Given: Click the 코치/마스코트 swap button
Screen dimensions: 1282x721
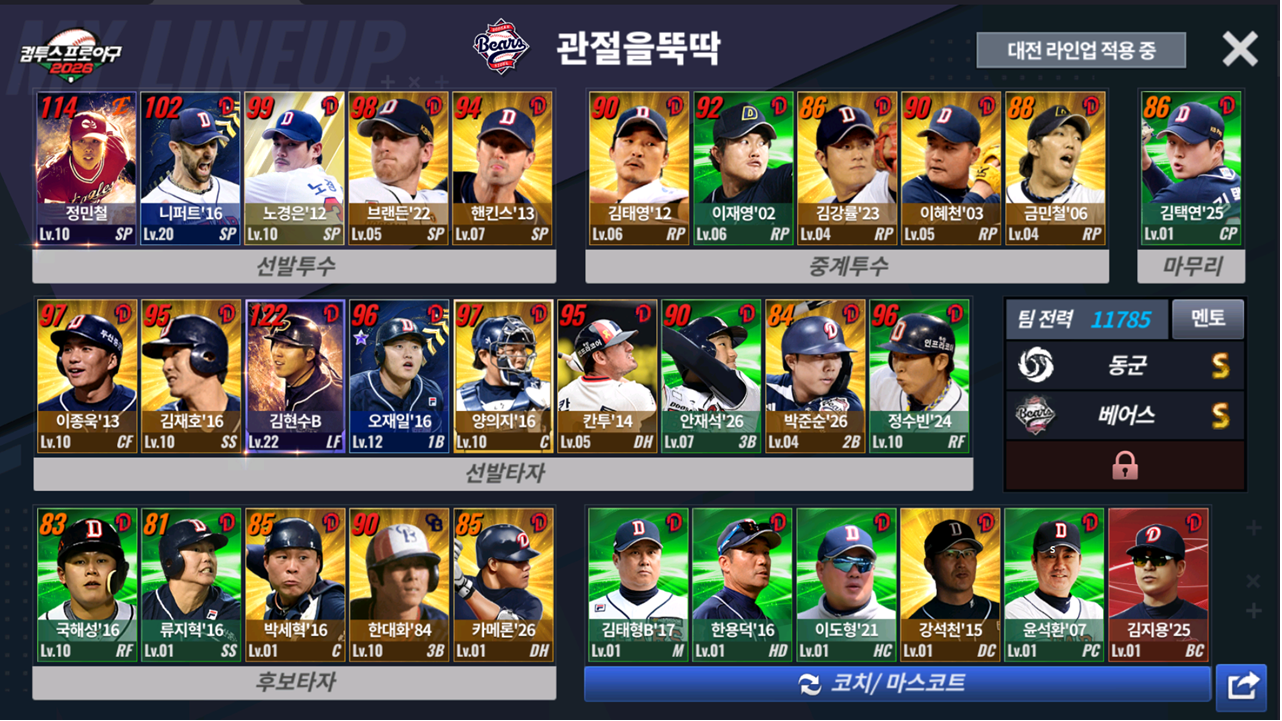Looking at the screenshot, I should click(897, 684).
